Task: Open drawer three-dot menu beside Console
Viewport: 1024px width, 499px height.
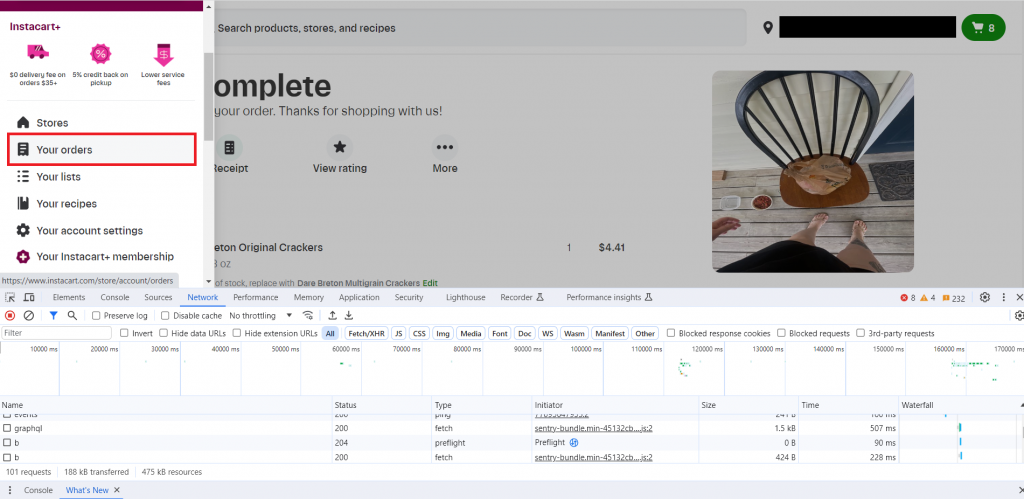Action: point(10,490)
